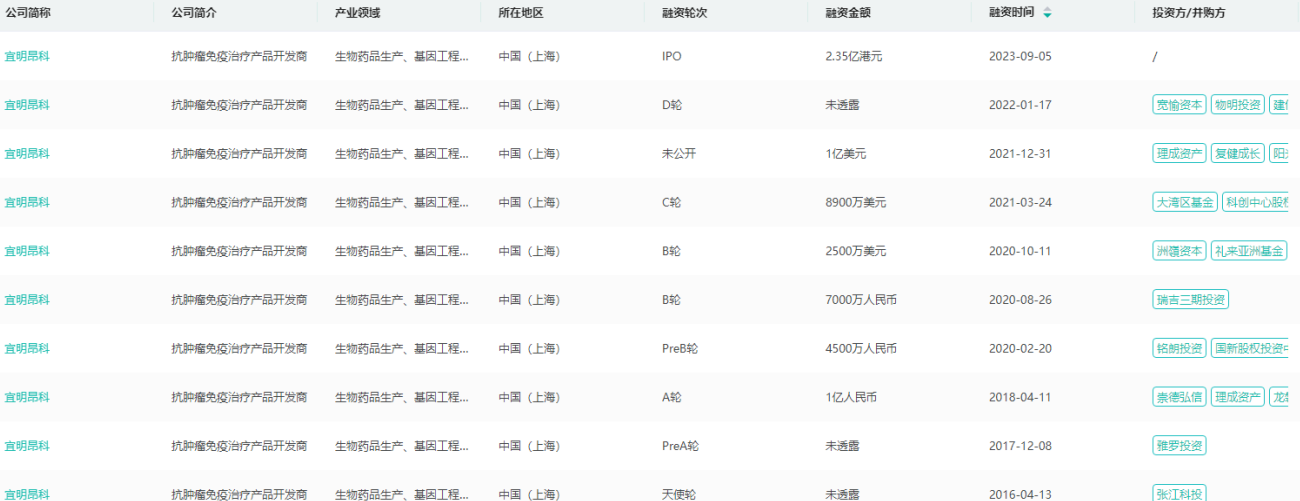Viewport: 1300px width, 501px height.
Task: Open 理成资产 tag in the 2021-12-31 row
Action: tap(1179, 154)
